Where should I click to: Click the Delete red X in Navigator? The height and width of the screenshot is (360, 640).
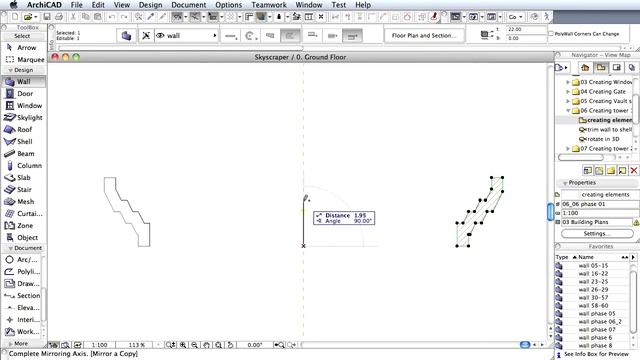(x=633, y=171)
